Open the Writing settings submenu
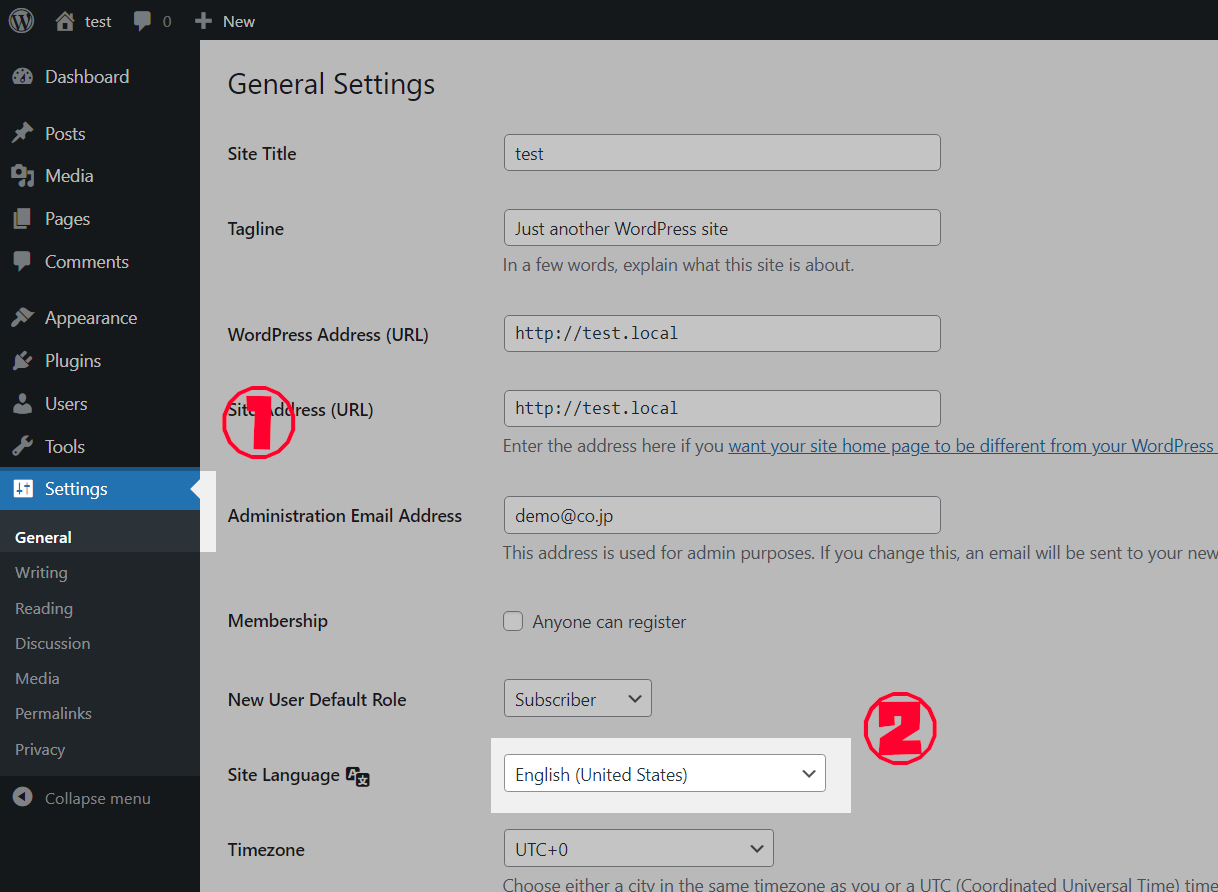 pyautogui.click(x=41, y=573)
